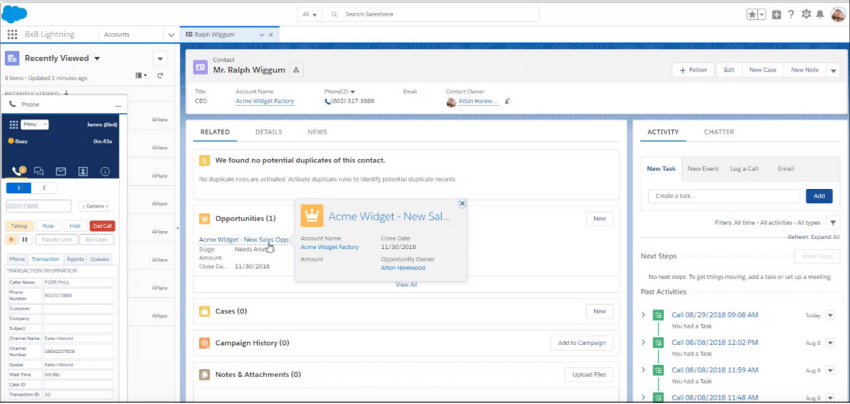
Task: Switch to the DETAILS tab
Action: click(269, 132)
